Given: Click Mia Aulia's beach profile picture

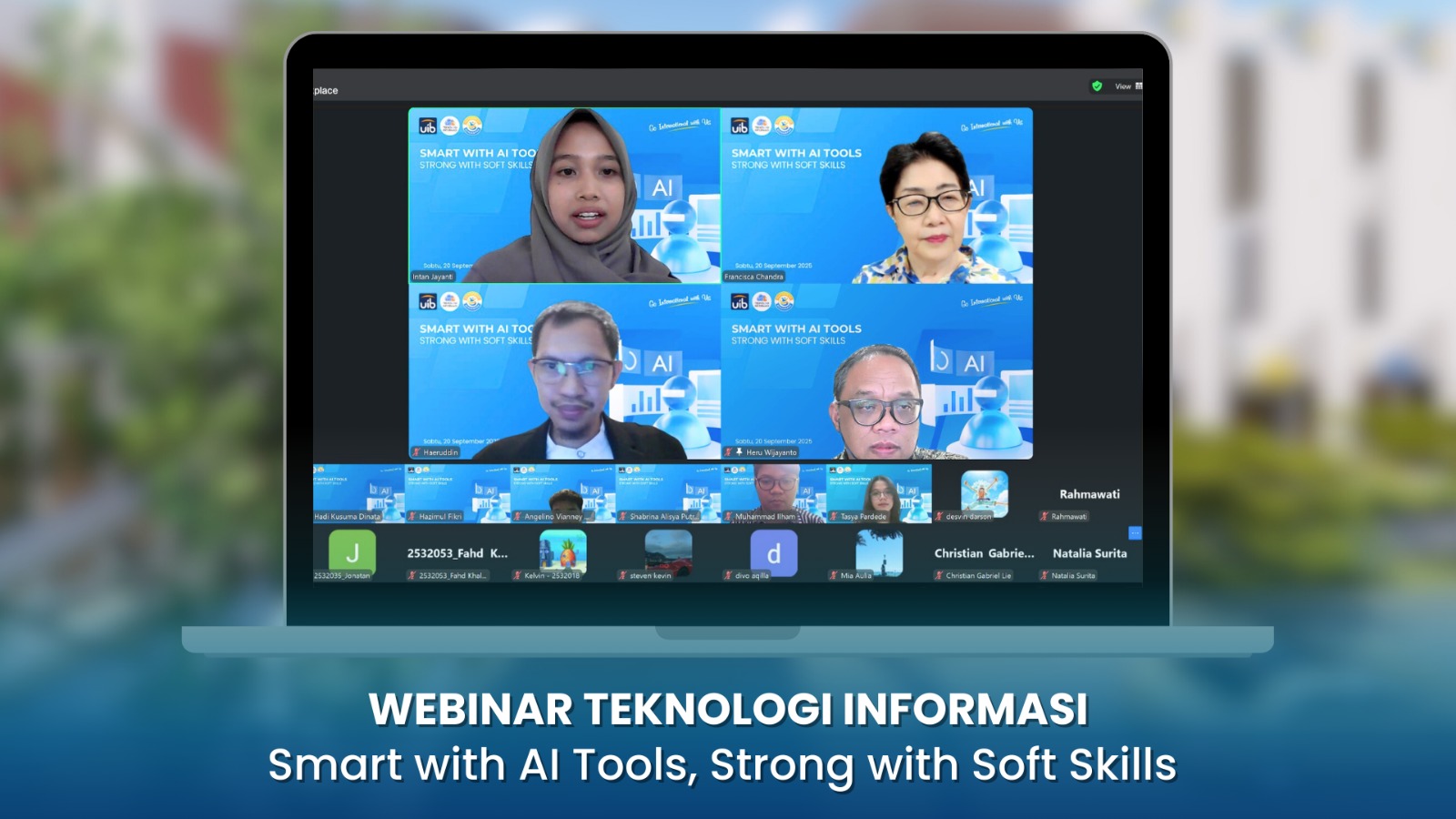Looking at the screenshot, I should [x=879, y=552].
